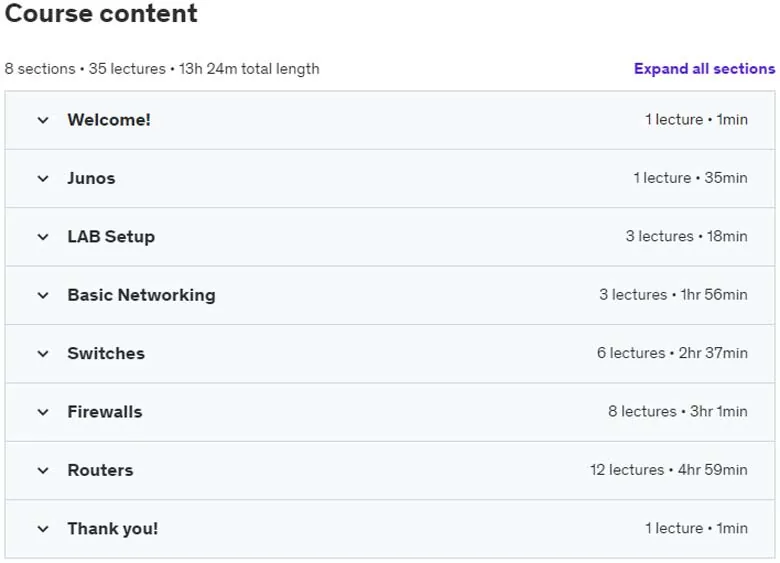Expand the Junos section chevron
Screen dimensions: 780x563
pos(43,179)
